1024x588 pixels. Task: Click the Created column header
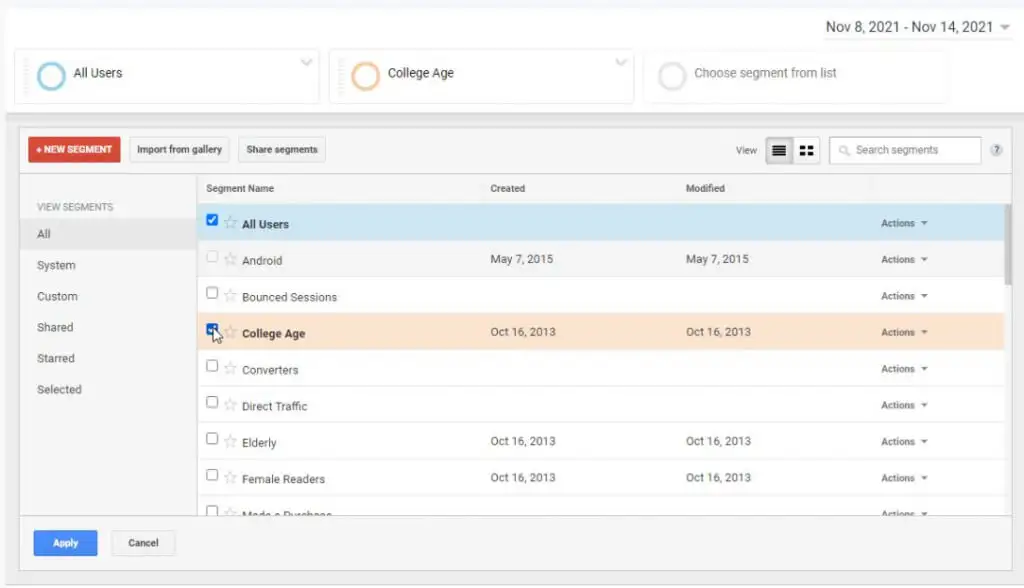tap(507, 188)
